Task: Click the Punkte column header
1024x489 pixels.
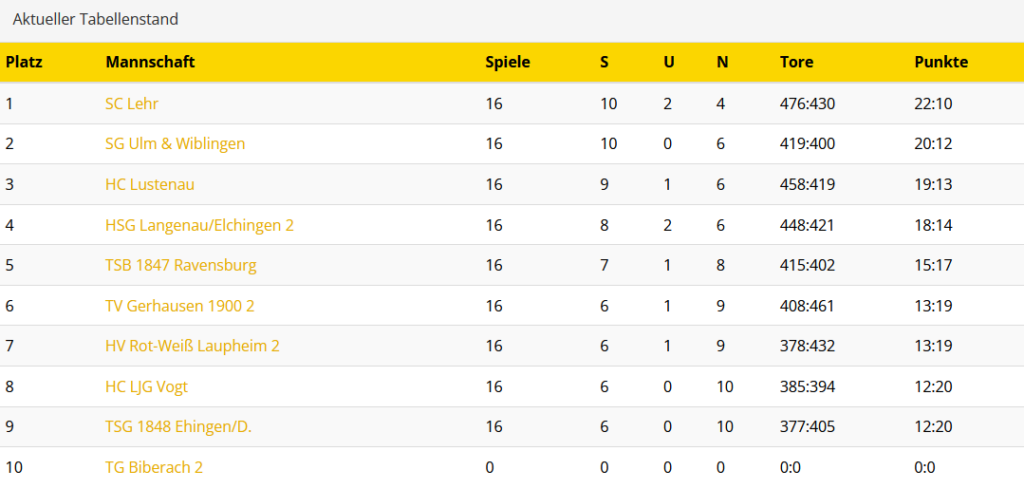Action: [941, 62]
